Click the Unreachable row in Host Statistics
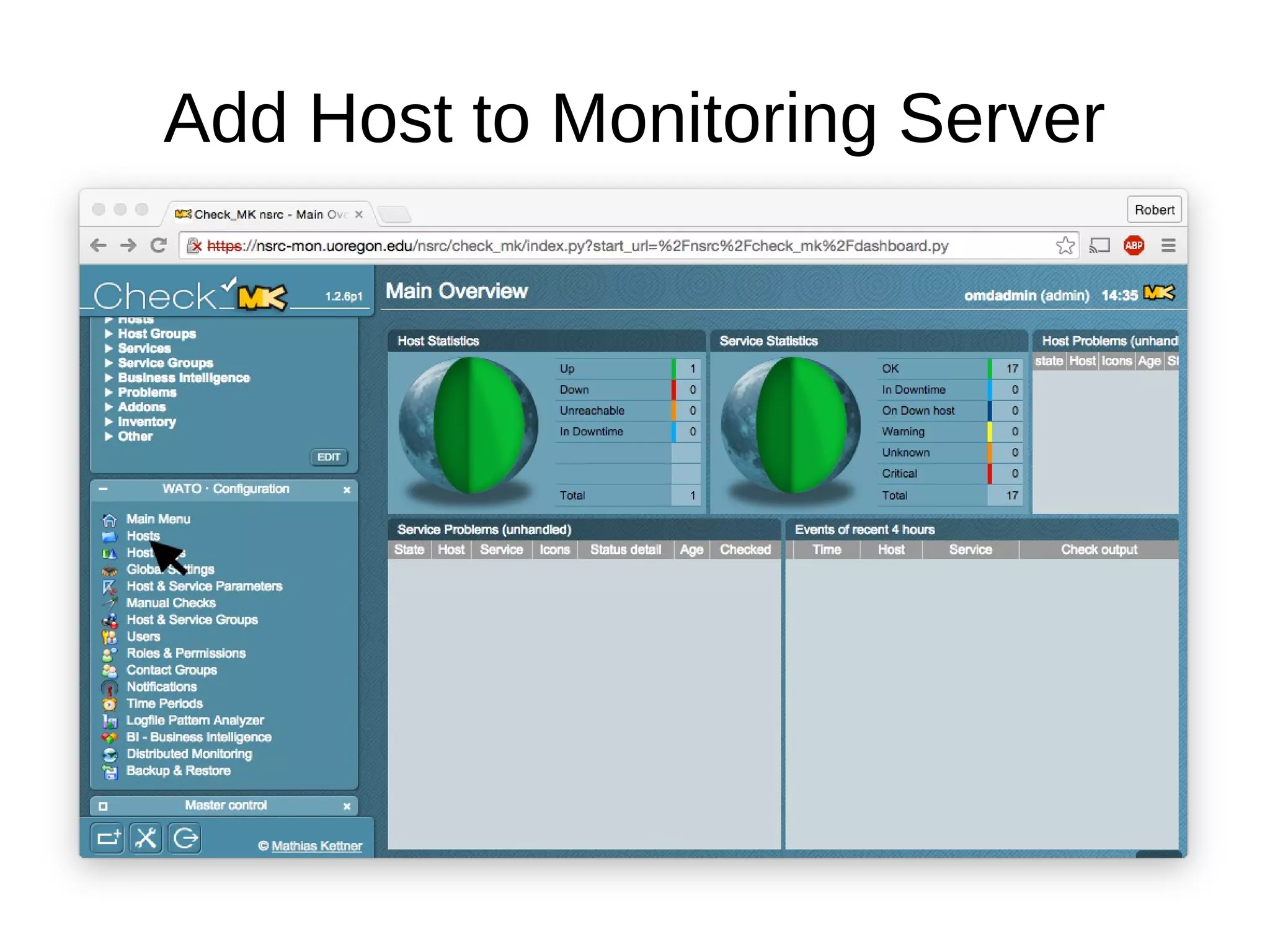Viewport: 1270px width, 952px height. point(628,411)
